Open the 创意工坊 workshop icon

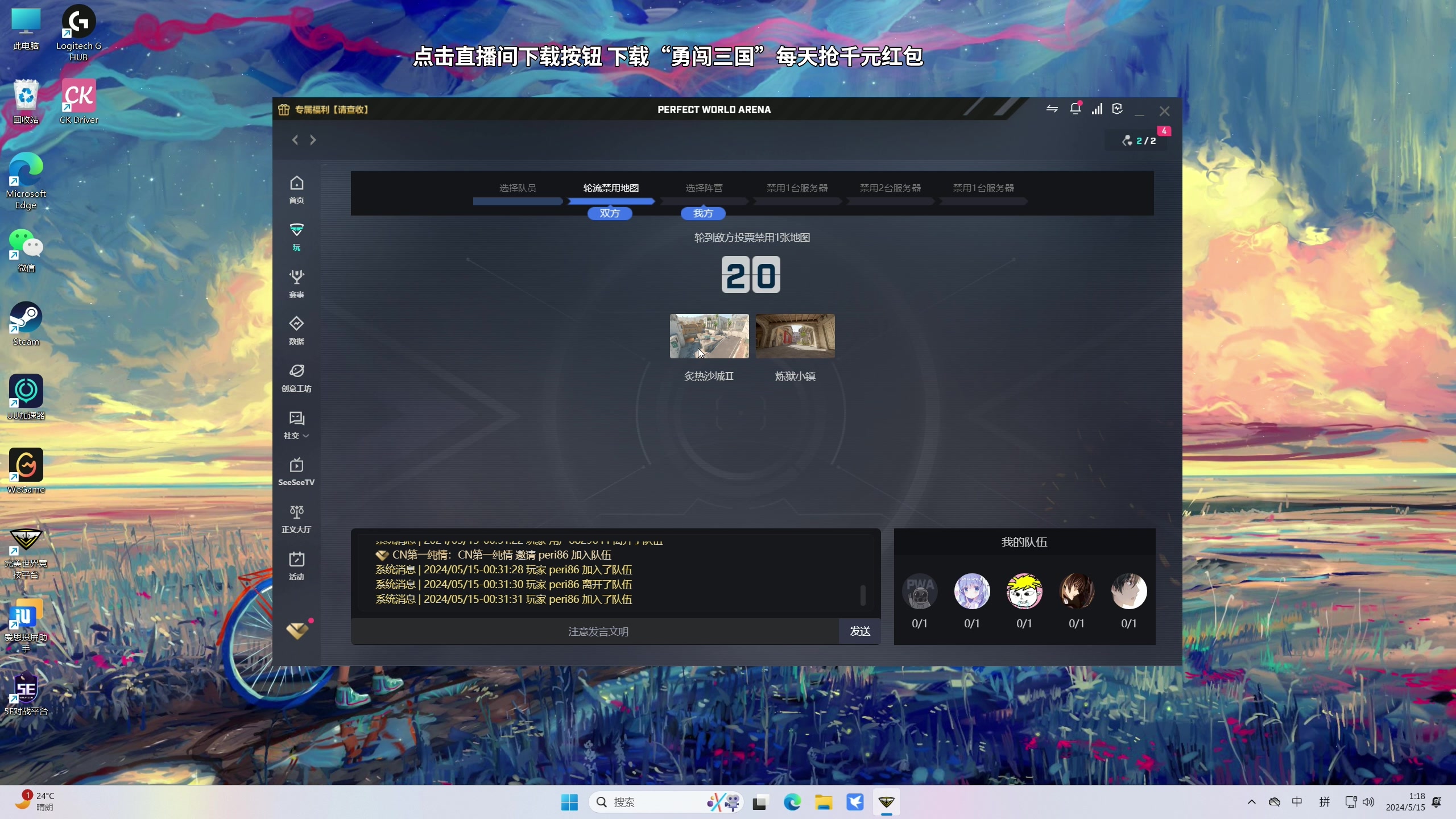(296, 378)
